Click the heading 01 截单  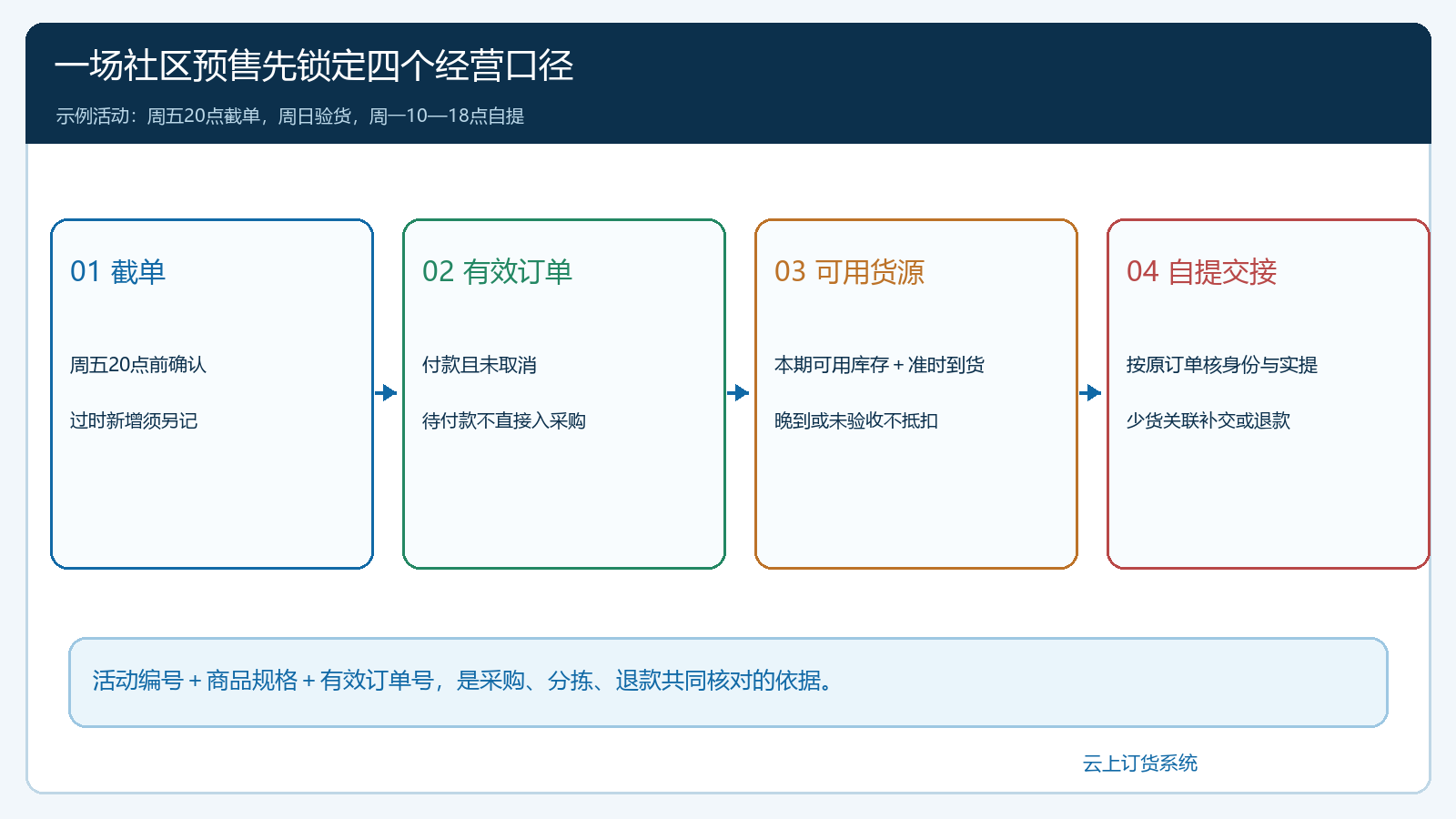pyautogui.click(x=117, y=271)
